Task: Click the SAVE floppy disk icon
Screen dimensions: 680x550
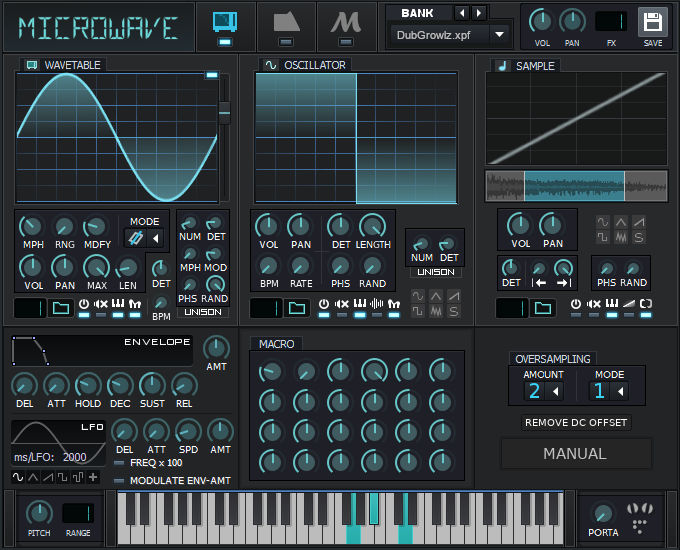Action: click(653, 22)
